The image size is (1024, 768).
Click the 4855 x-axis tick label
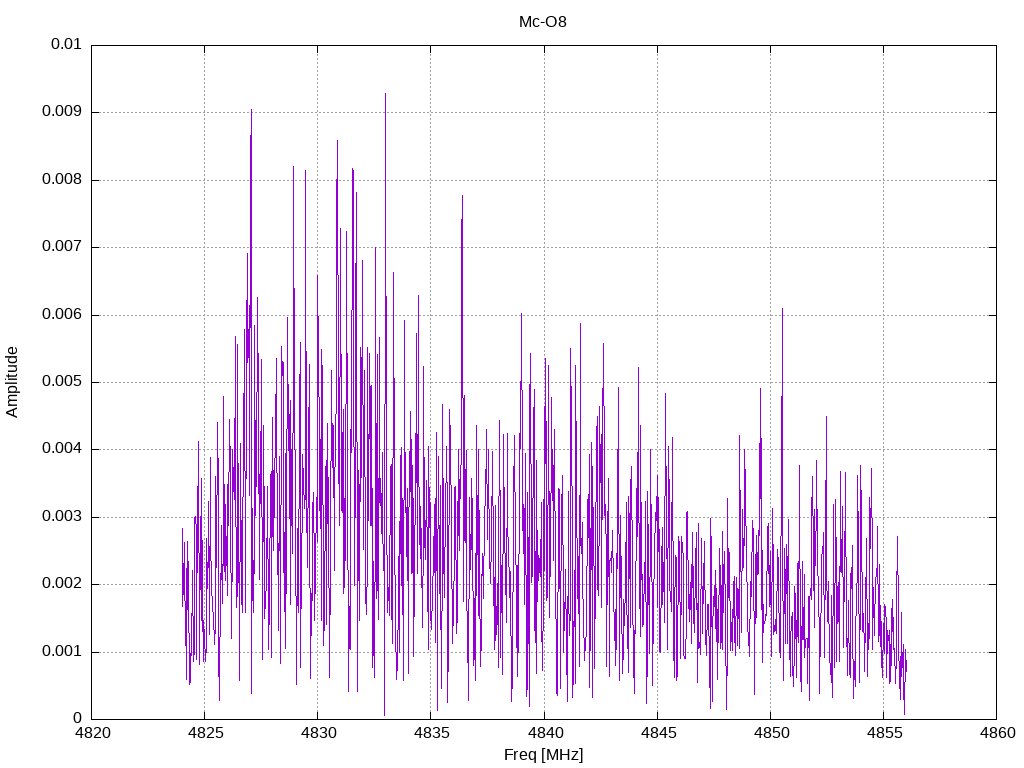pos(884,733)
